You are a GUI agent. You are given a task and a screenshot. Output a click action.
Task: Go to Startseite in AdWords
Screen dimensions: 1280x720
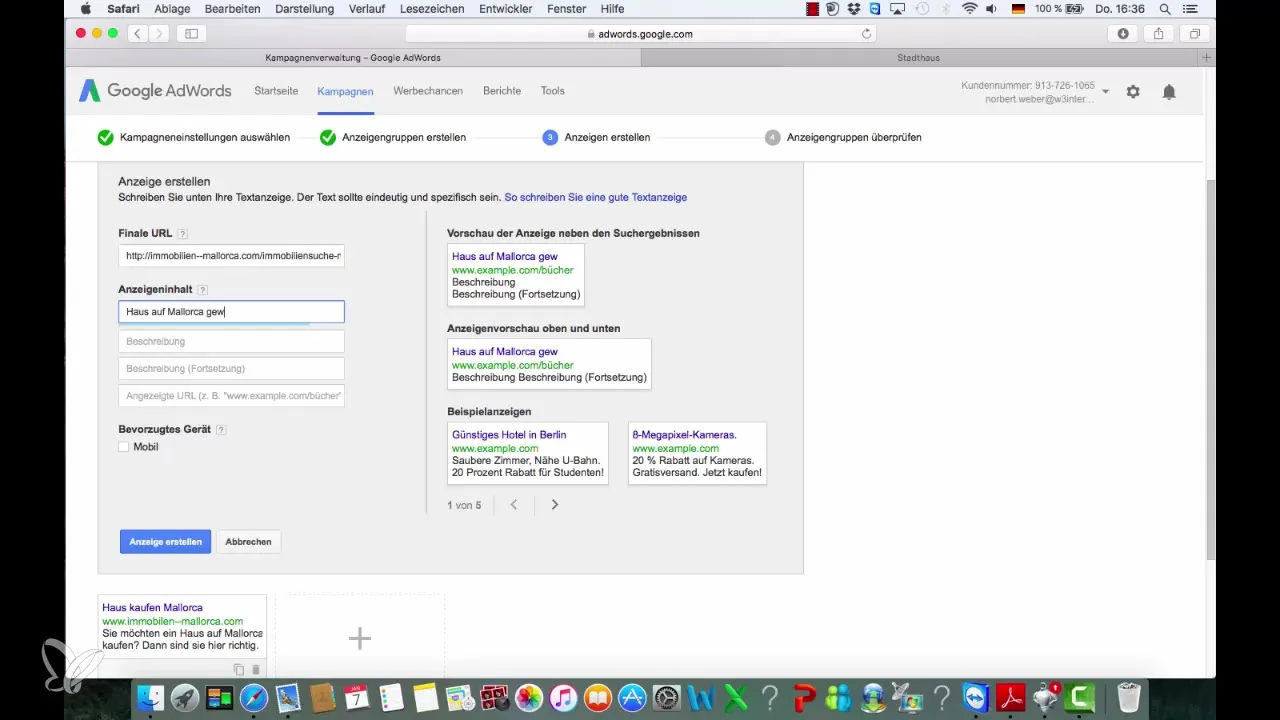coord(276,91)
